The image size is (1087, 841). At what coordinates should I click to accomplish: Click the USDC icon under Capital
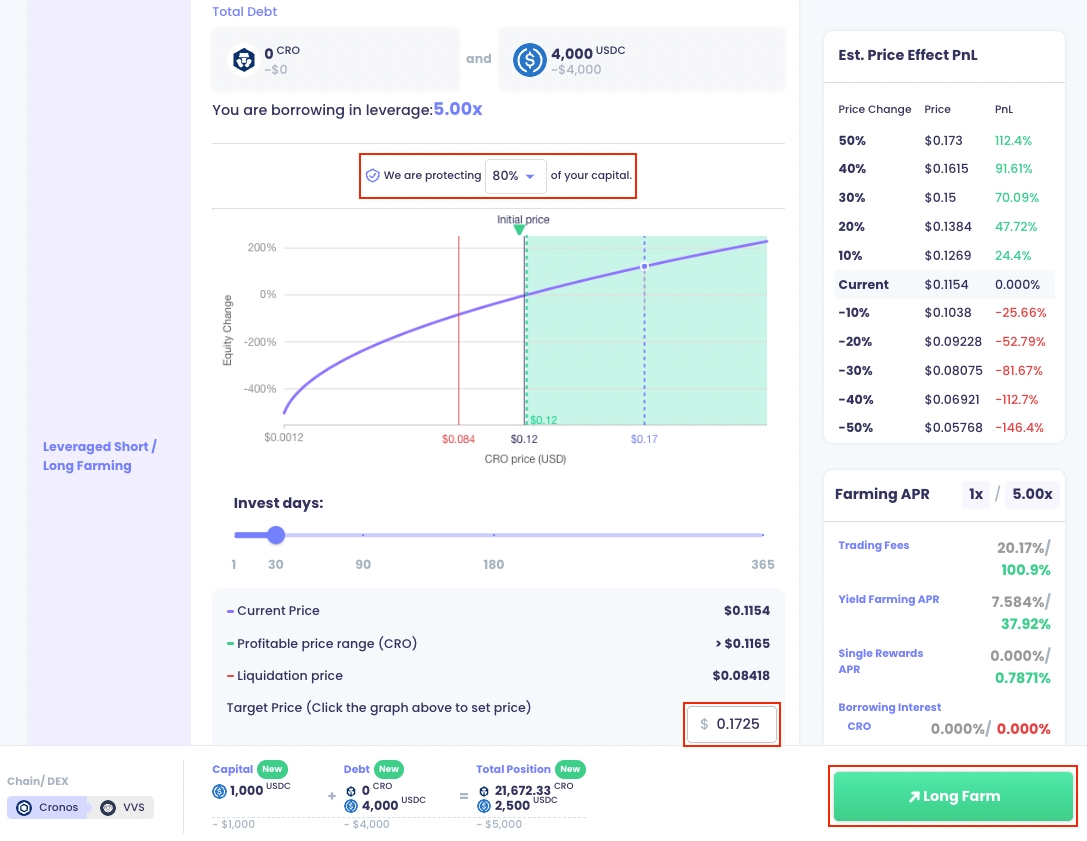[219, 791]
